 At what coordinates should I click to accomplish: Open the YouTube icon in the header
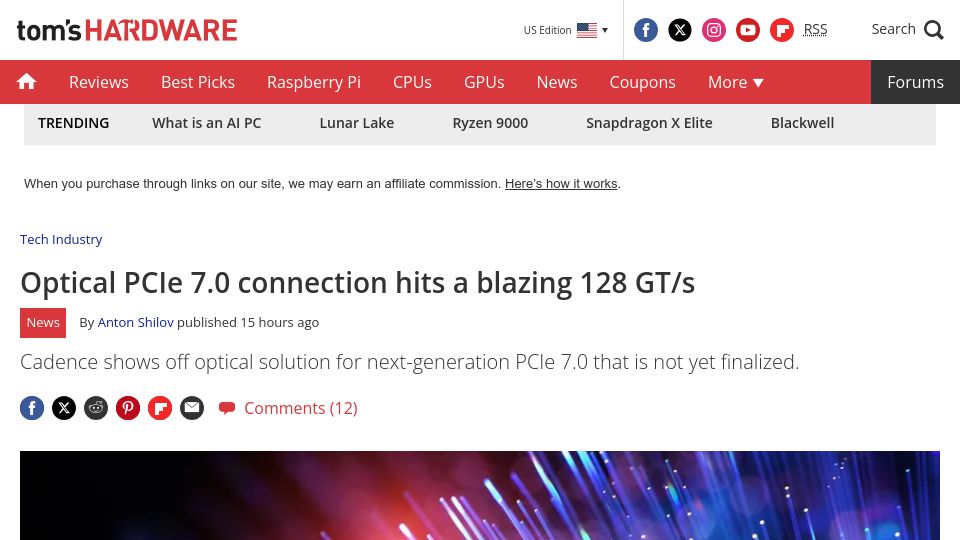(748, 30)
